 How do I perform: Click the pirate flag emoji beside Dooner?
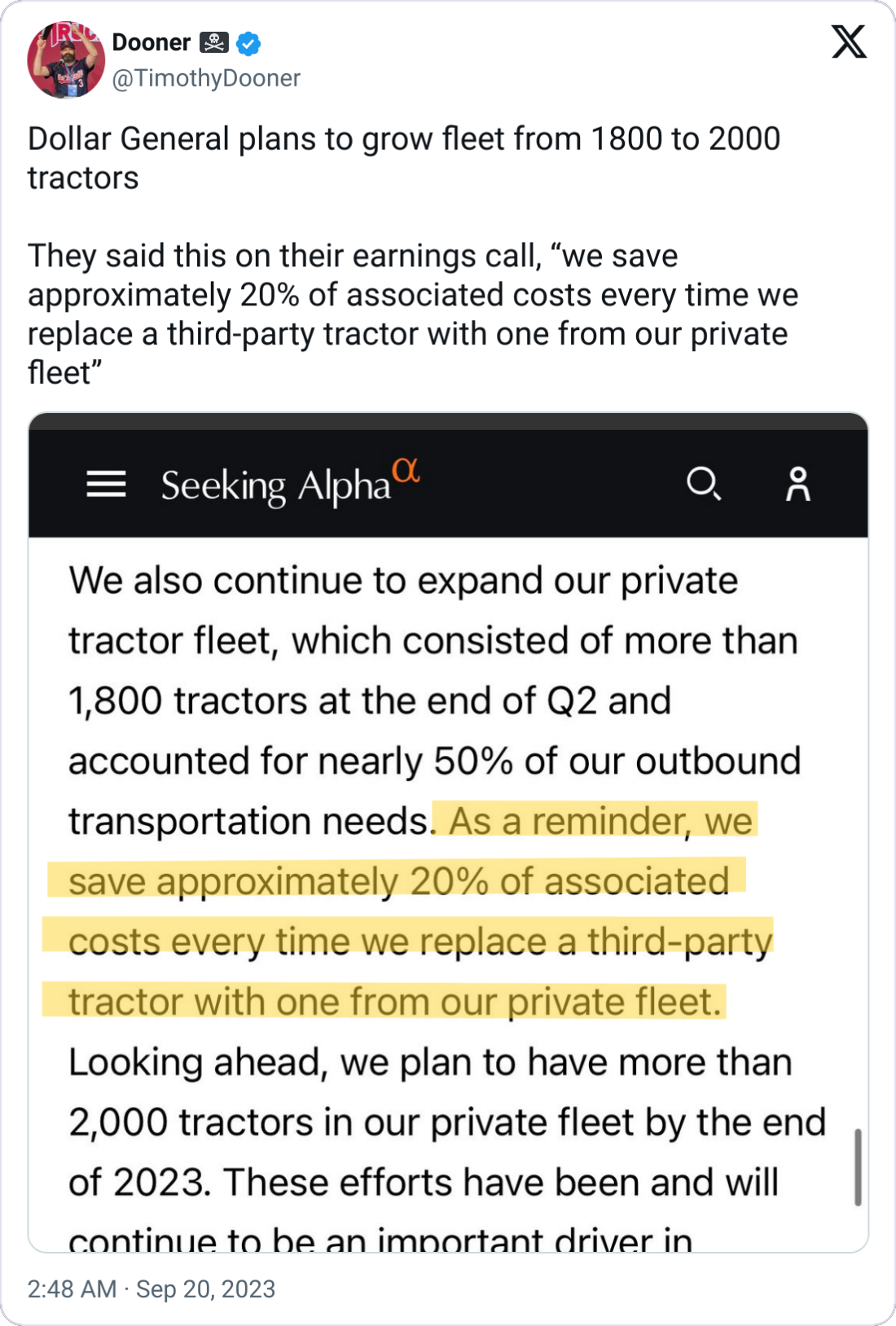point(214,42)
